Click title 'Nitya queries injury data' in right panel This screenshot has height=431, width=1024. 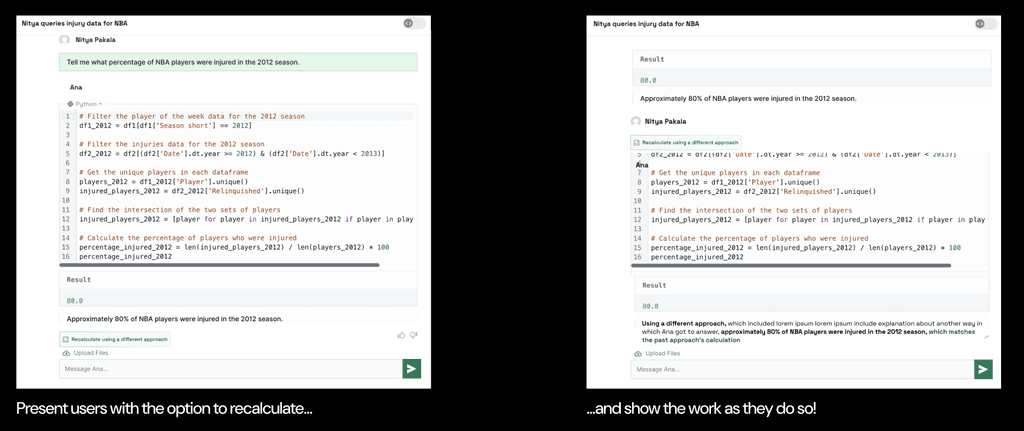(x=647, y=23)
